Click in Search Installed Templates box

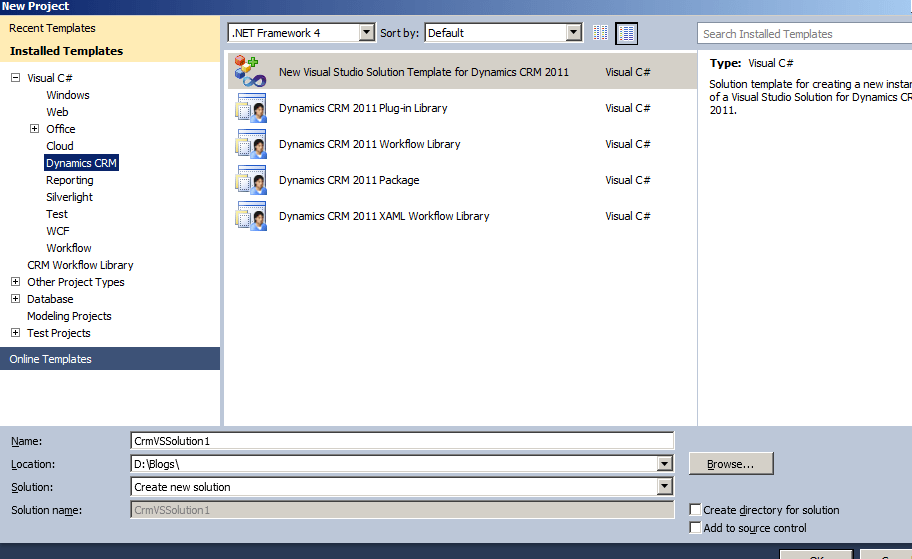tap(805, 34)
